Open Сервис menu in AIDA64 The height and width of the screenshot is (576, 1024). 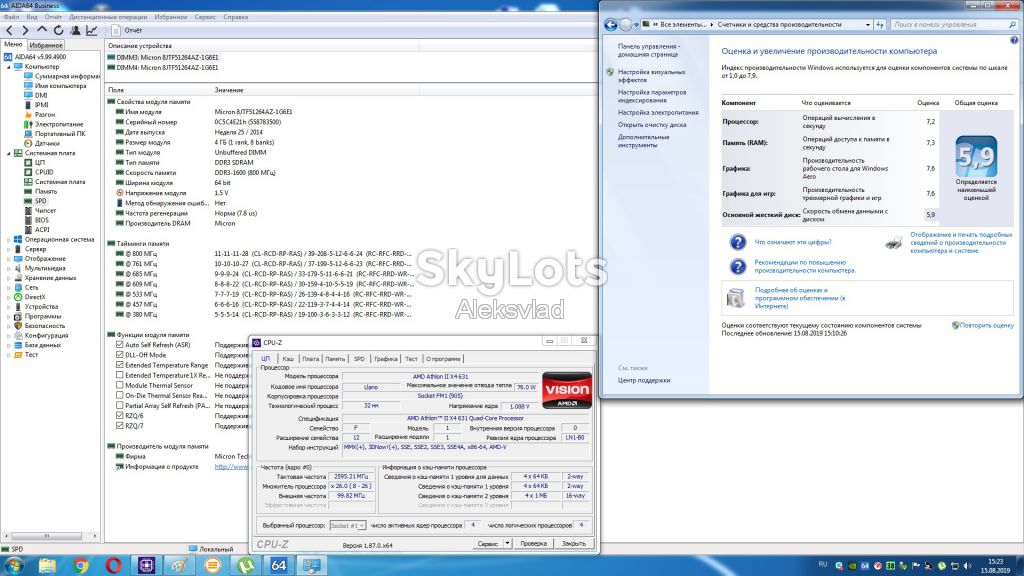coord(205,17)
